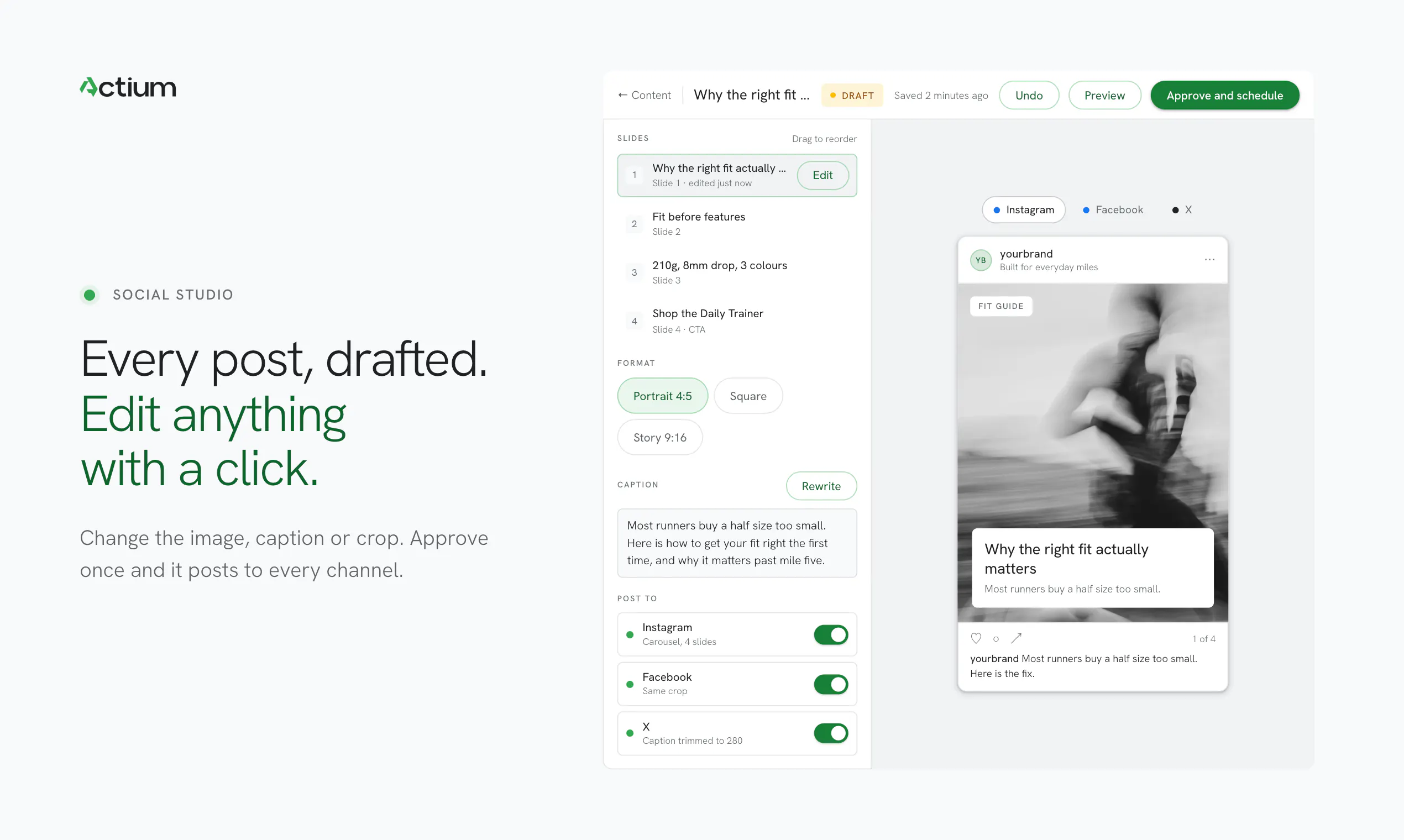Select slide 3 210g, 8mm drop

736,272
